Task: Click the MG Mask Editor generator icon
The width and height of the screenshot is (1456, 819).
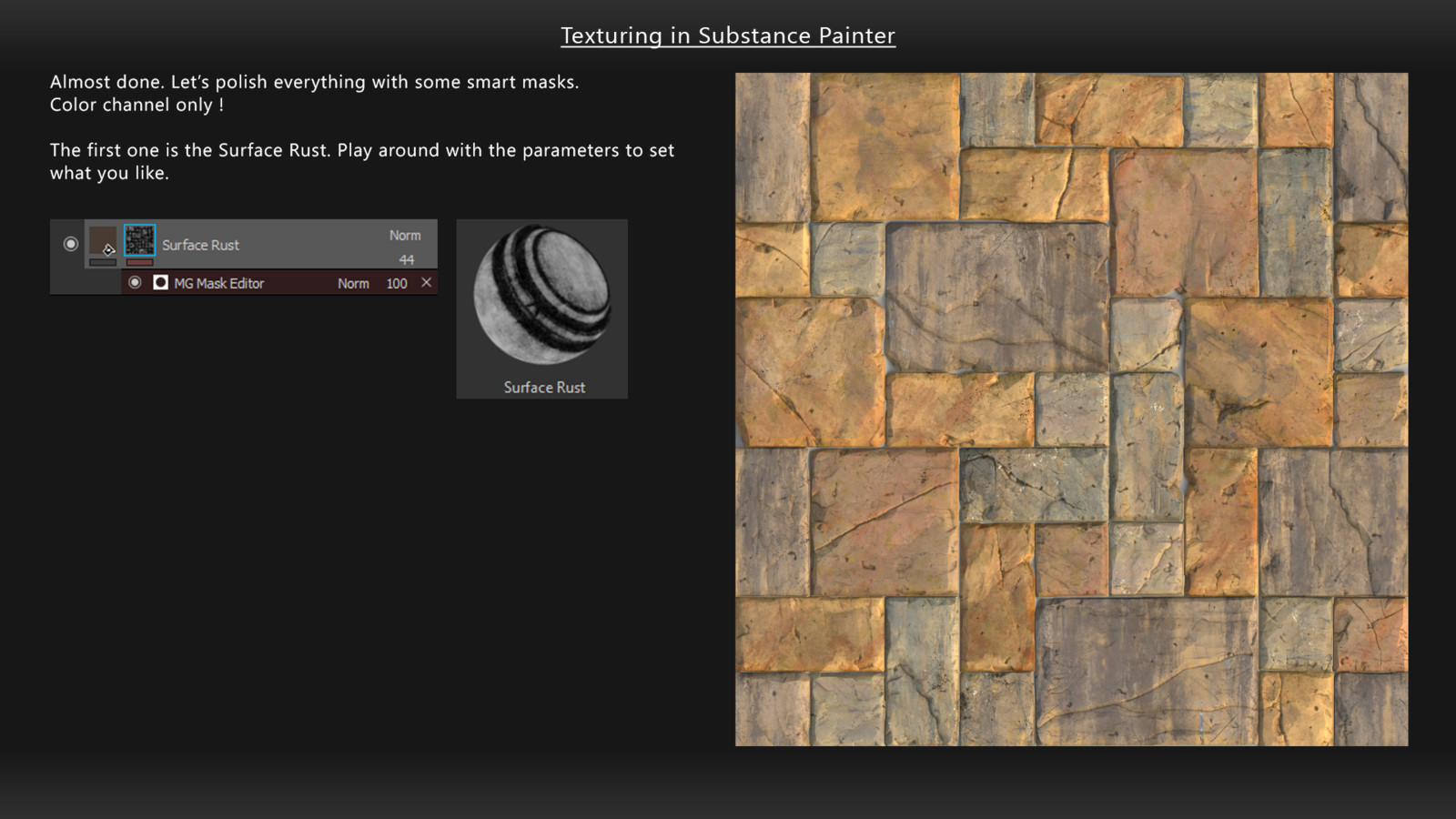Action: coord(160,283)
